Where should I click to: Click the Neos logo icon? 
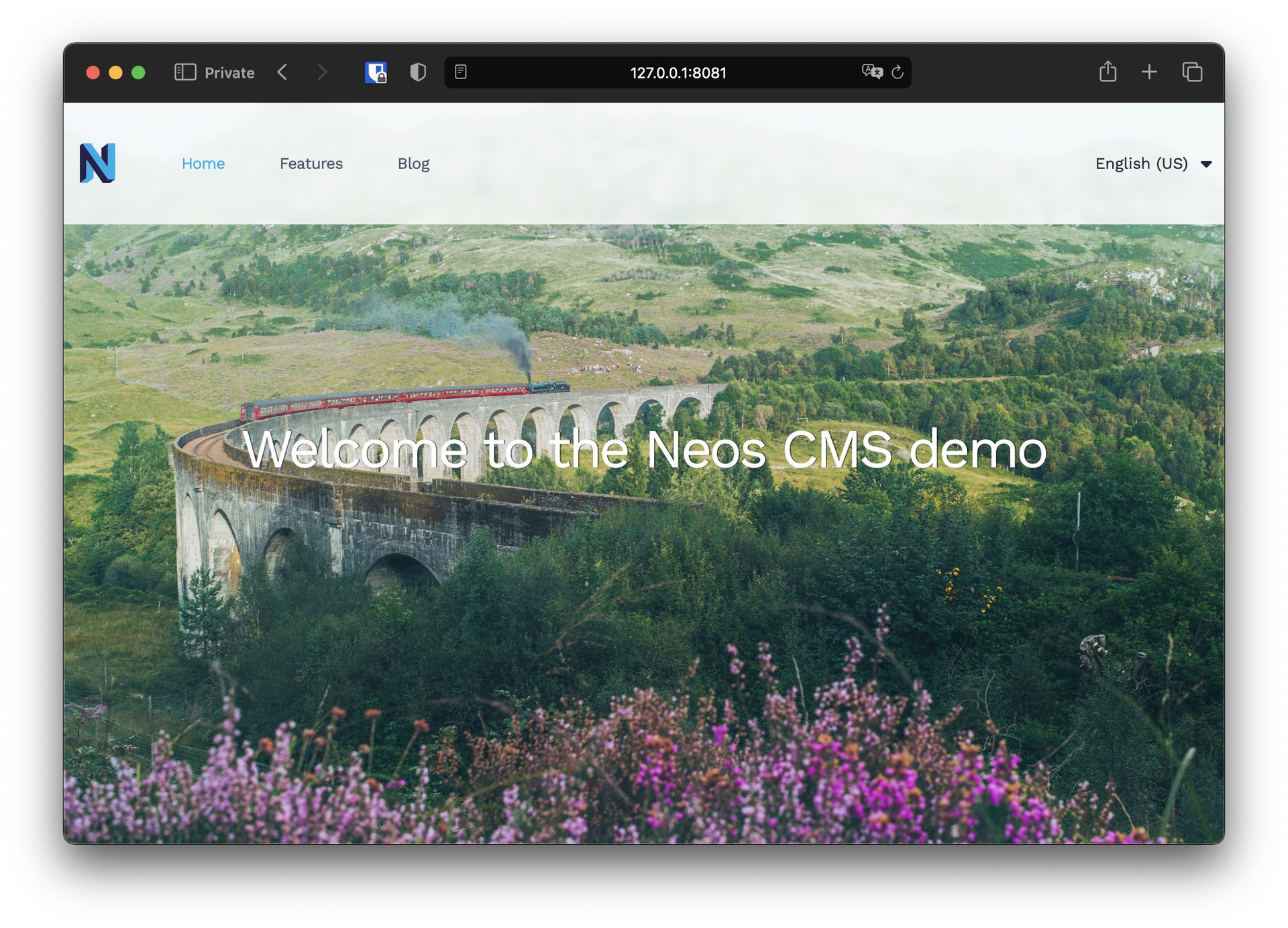click(x=98, y=163)
